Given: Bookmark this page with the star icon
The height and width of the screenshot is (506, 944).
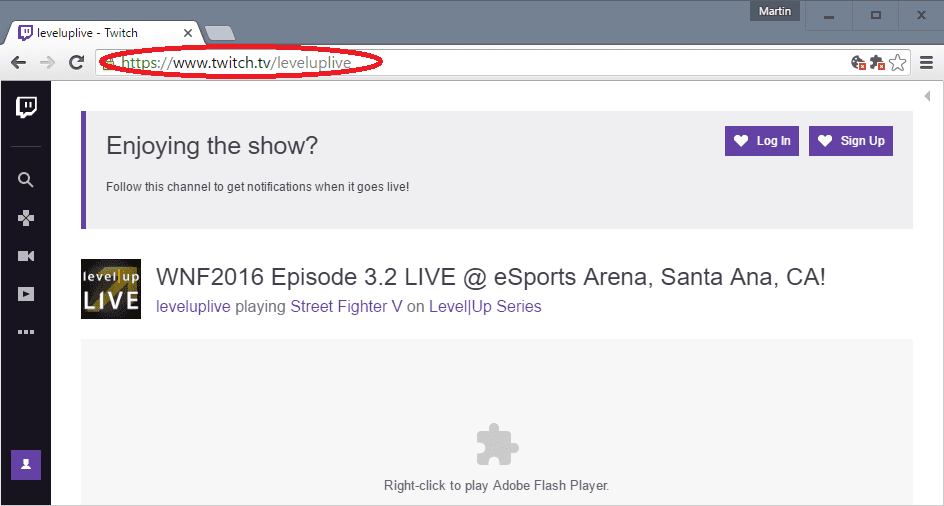Looking at the screenshot, I should pos(897,63).
